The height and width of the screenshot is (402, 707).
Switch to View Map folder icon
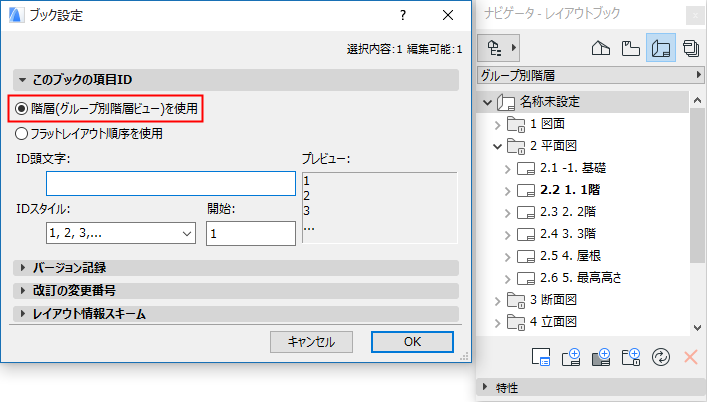[x=630, y=48]
